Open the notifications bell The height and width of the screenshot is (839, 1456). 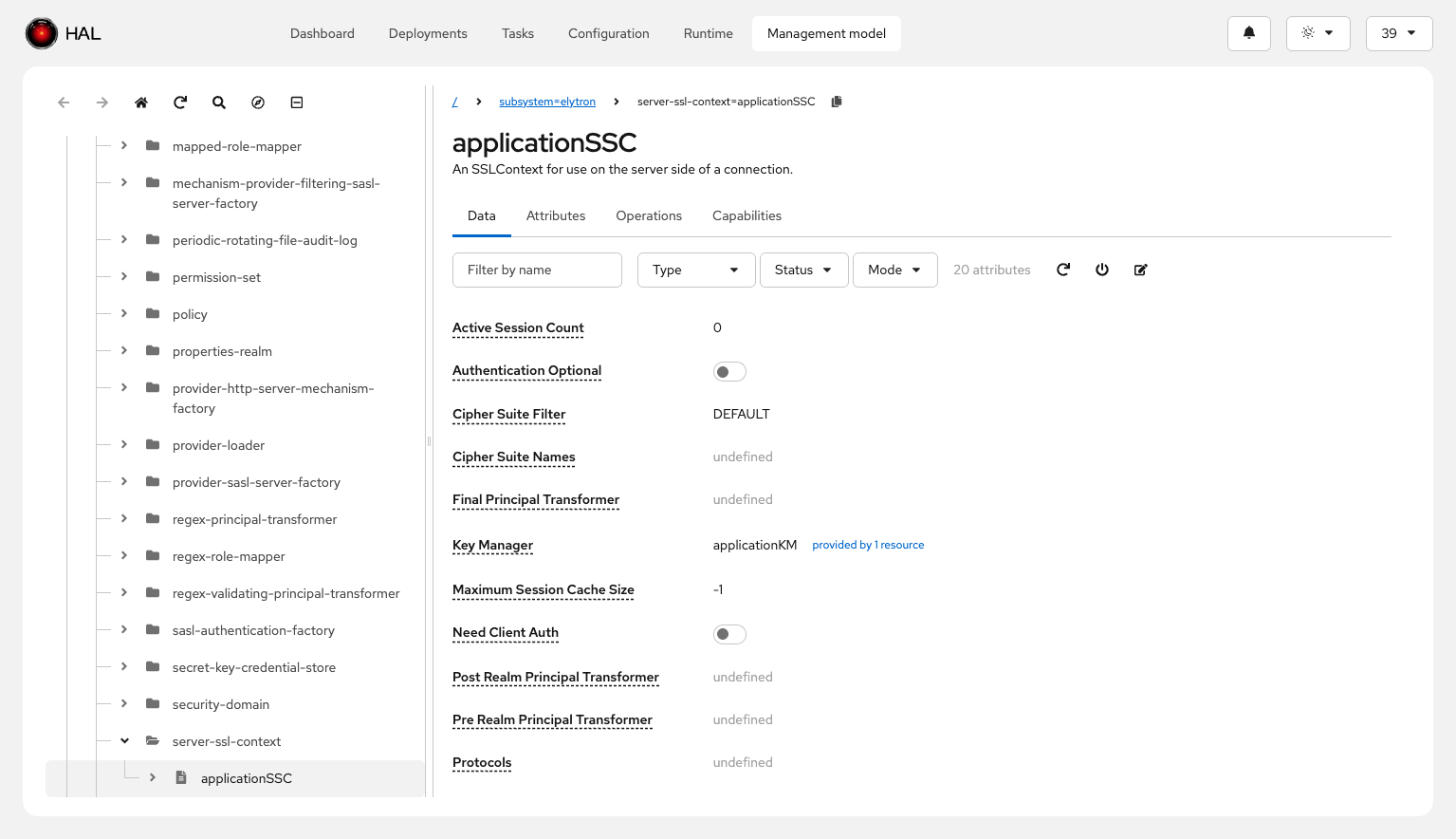point(1249,33)
